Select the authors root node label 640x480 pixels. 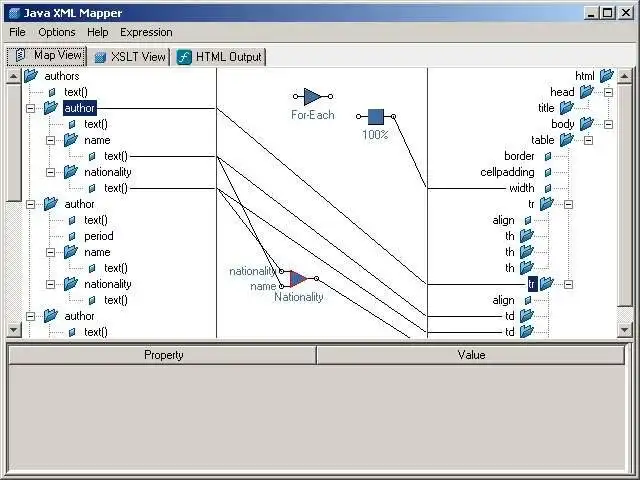coord(62,76)
